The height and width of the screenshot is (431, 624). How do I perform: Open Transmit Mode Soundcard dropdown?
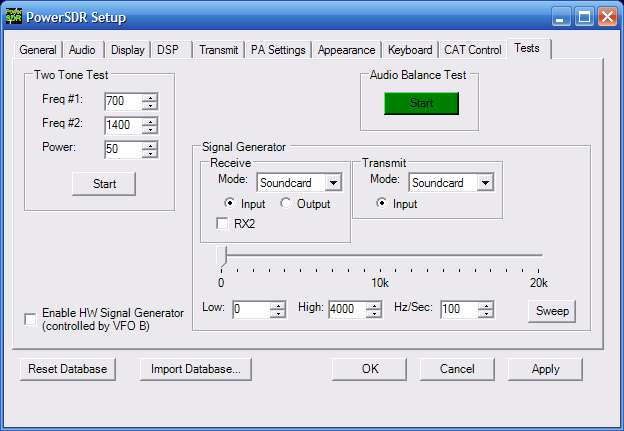pyautogui.click(x=485, y=183)
